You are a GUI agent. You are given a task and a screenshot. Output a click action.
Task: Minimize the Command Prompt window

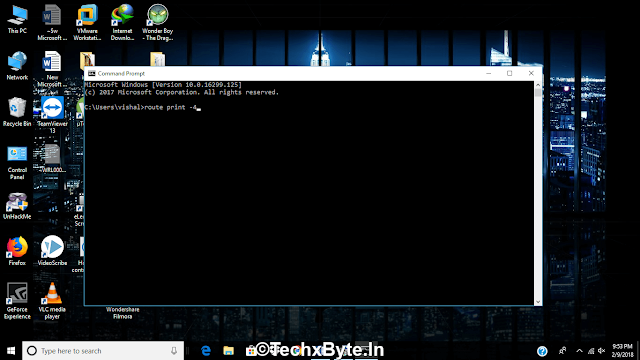click(x=489, y=73)
